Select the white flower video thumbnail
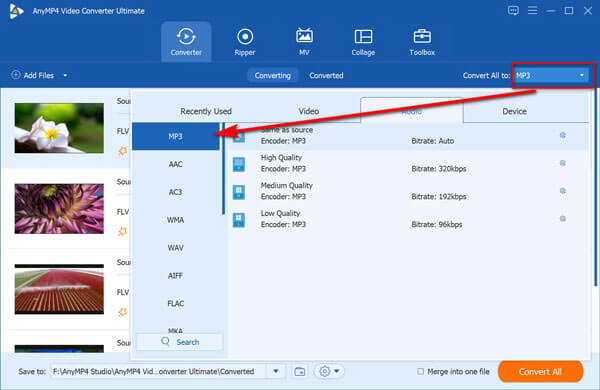The width and height of the screenshot is (600, 390). click(59, 128)
